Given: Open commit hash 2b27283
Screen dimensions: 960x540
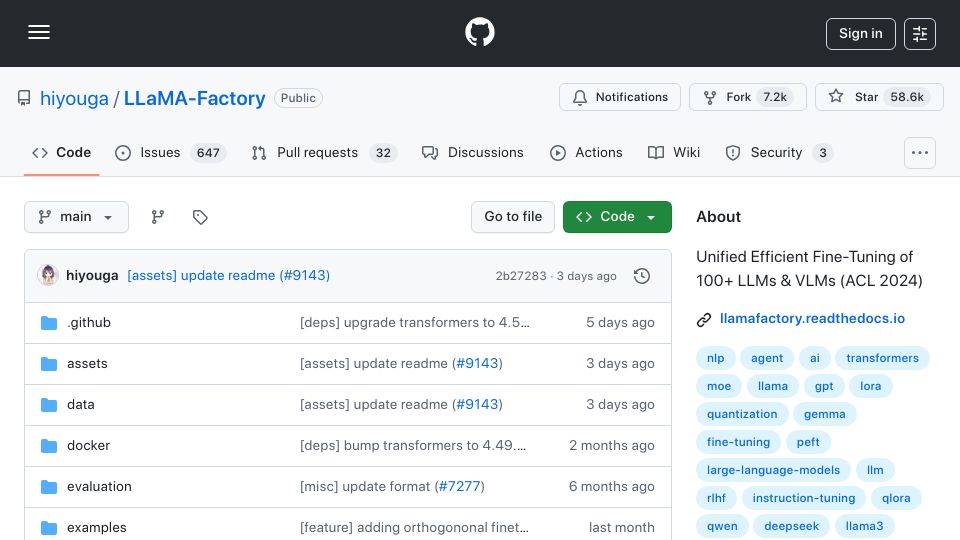Looking at the screenshot, I should (x=520, y=276).
